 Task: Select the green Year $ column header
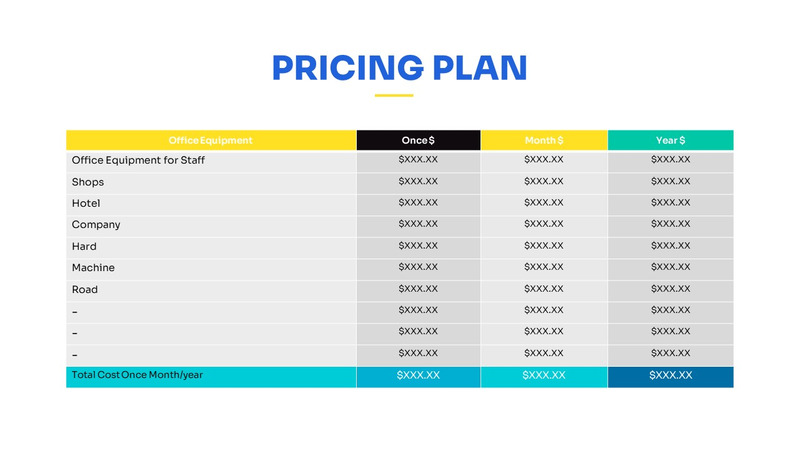coord(670,140)
